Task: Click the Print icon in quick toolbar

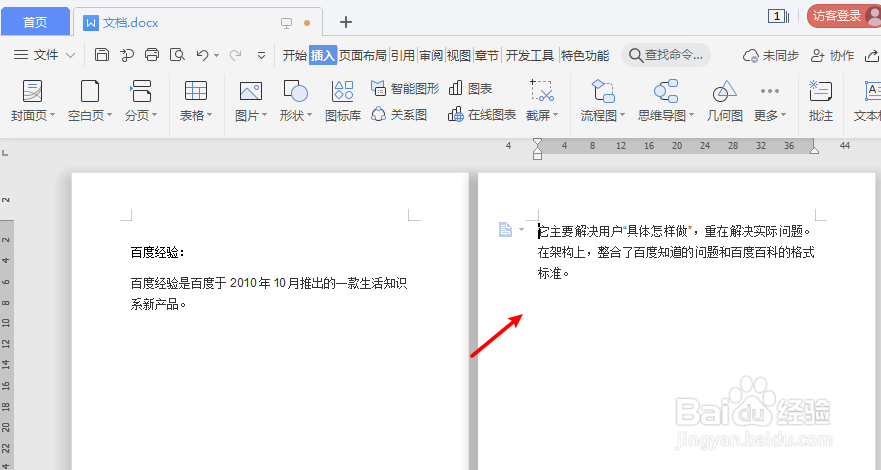Action: point(152,54)
